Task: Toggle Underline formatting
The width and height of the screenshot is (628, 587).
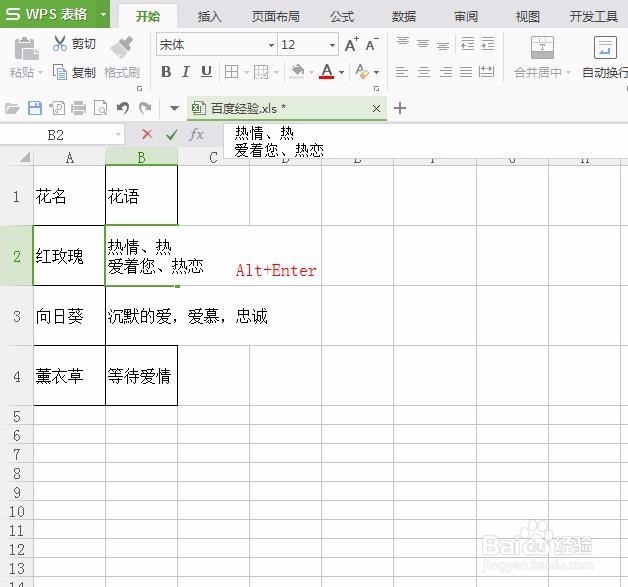Action: click(x=206, y=72)
